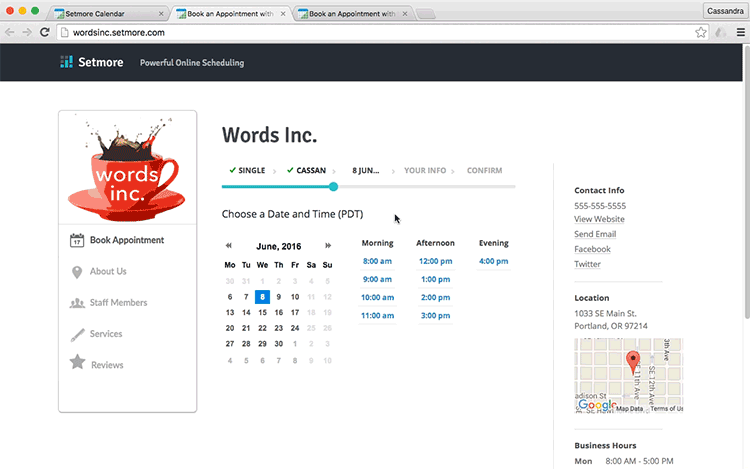Click the View Website link
The width and height of the screenshot is (750, 469).
tap(599, 219)
